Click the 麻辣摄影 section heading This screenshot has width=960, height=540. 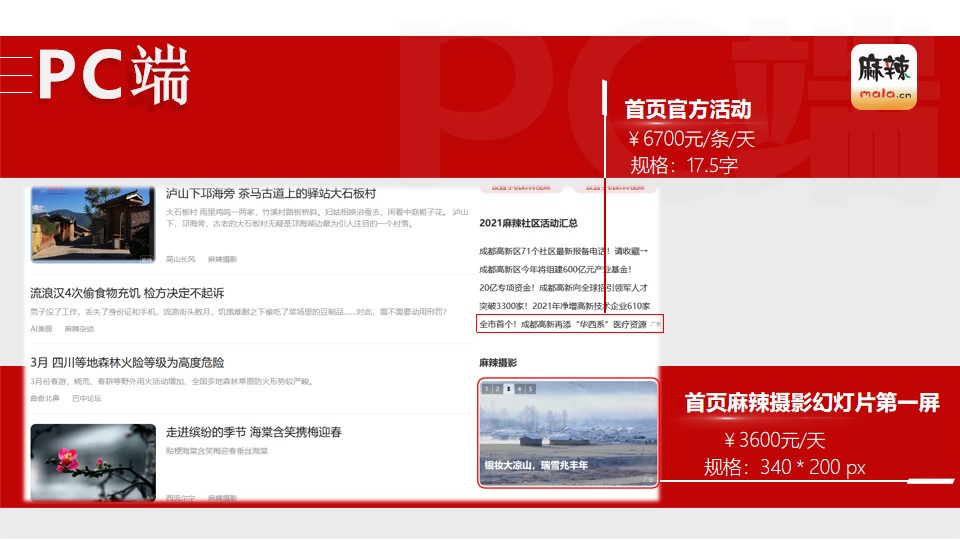click(498, 363)
